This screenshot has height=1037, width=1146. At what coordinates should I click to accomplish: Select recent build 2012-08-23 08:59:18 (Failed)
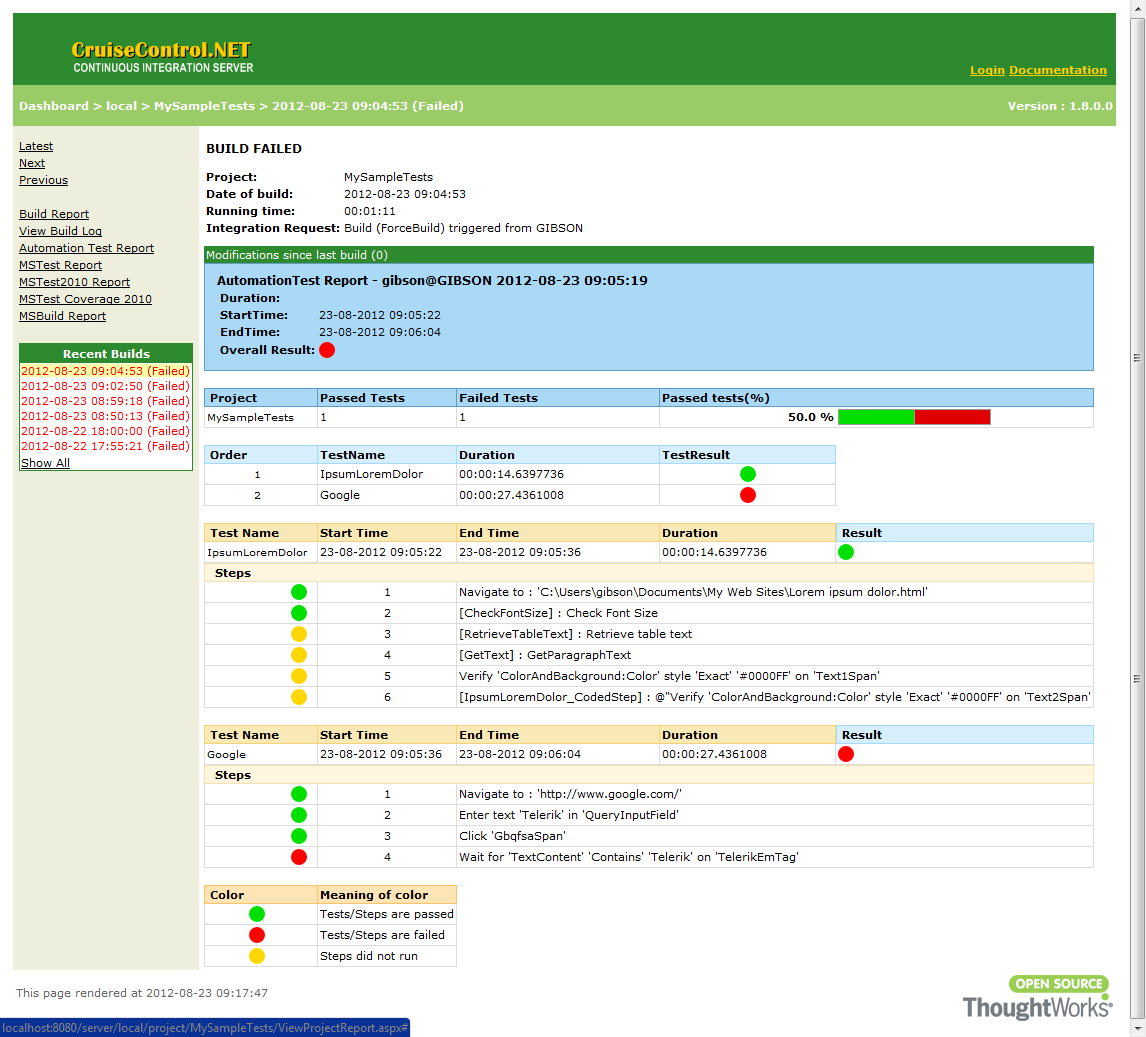coord(105,401)
